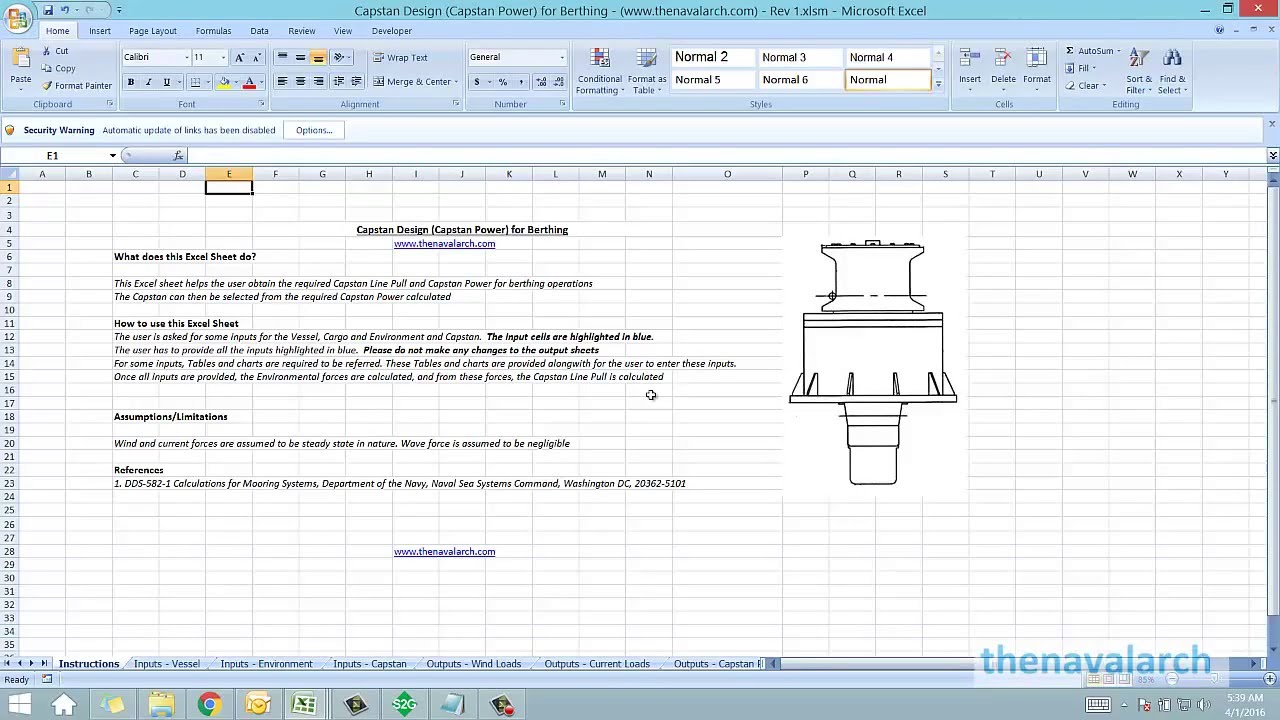Open the Page Layout ribbon tab

(x=152, y=31)
